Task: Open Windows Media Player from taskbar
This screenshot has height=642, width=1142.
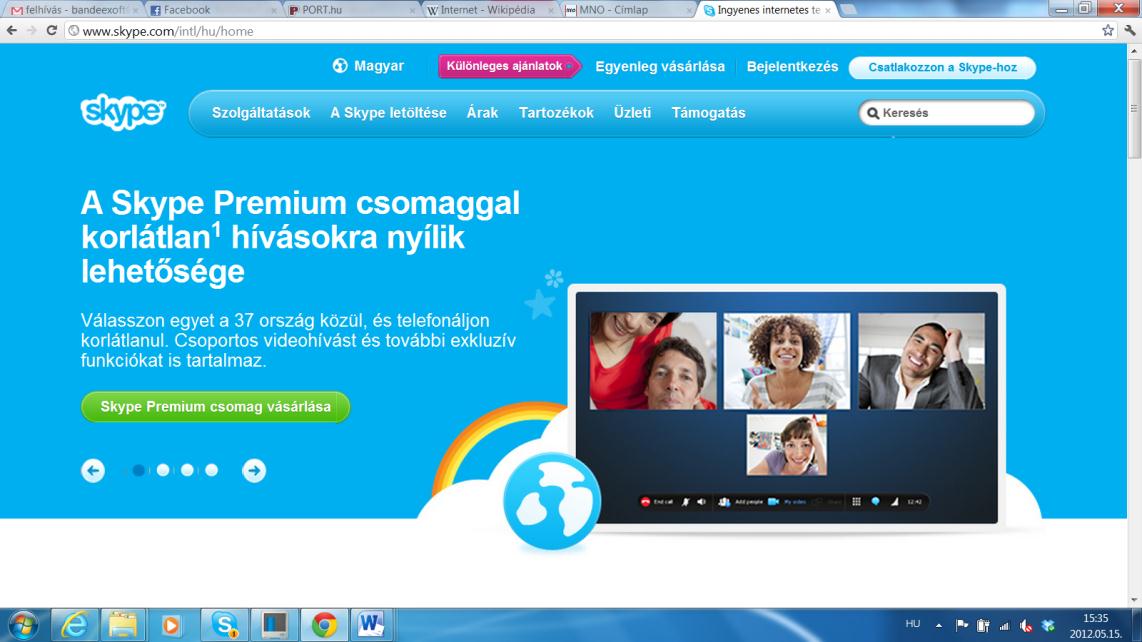Action: [x=170, y=625]
